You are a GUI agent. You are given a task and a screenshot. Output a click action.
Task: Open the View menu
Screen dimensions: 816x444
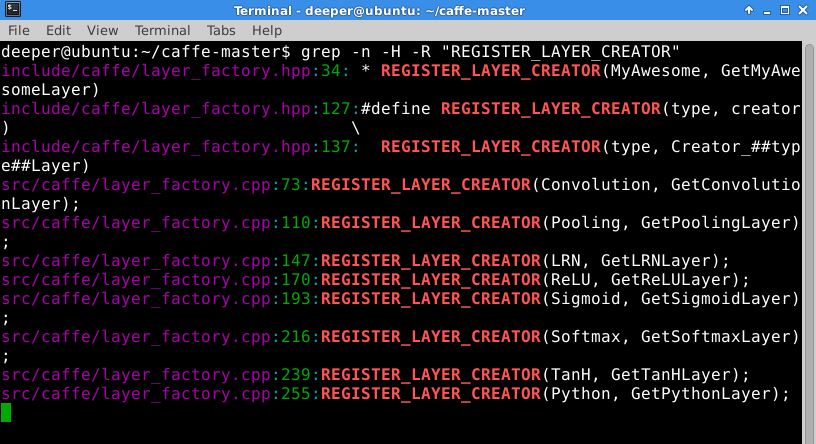point(103,31)
